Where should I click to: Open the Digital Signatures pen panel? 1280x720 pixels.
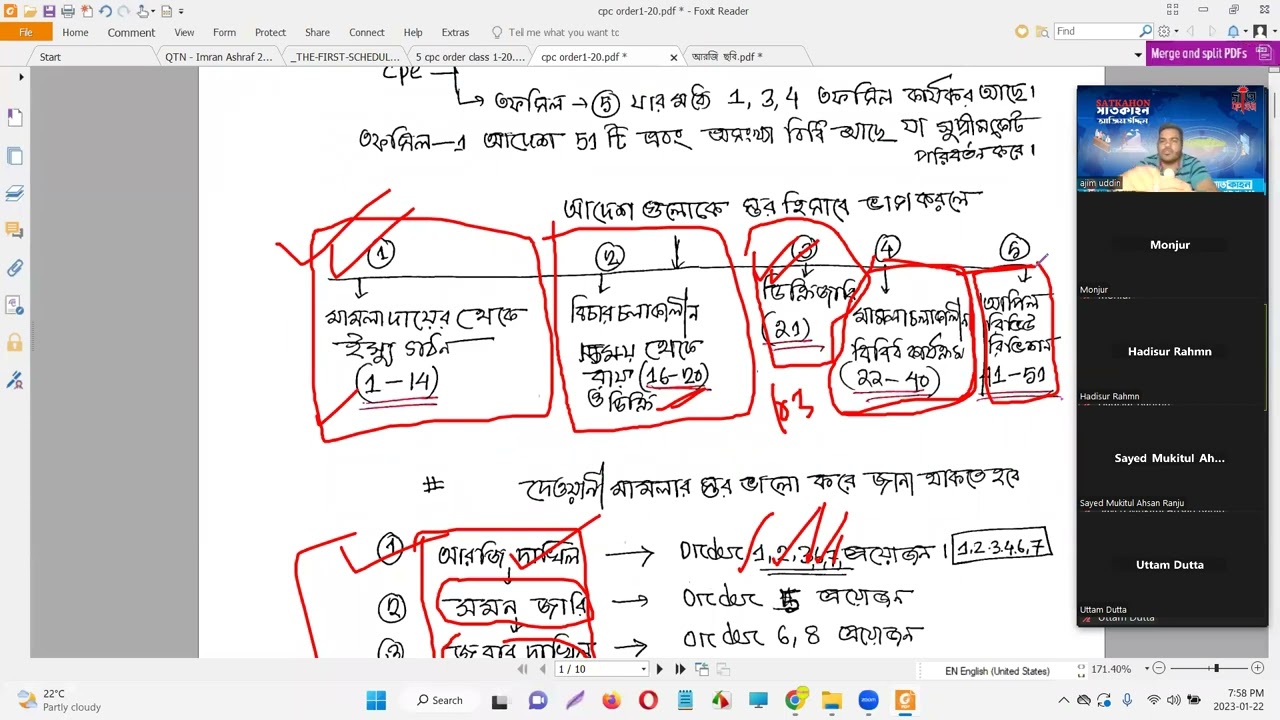click(x=15, y=380)
